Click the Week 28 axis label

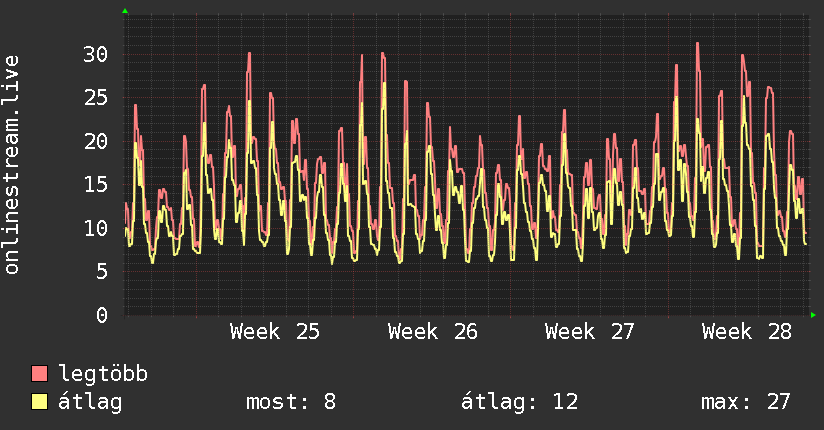pos(747,332)
